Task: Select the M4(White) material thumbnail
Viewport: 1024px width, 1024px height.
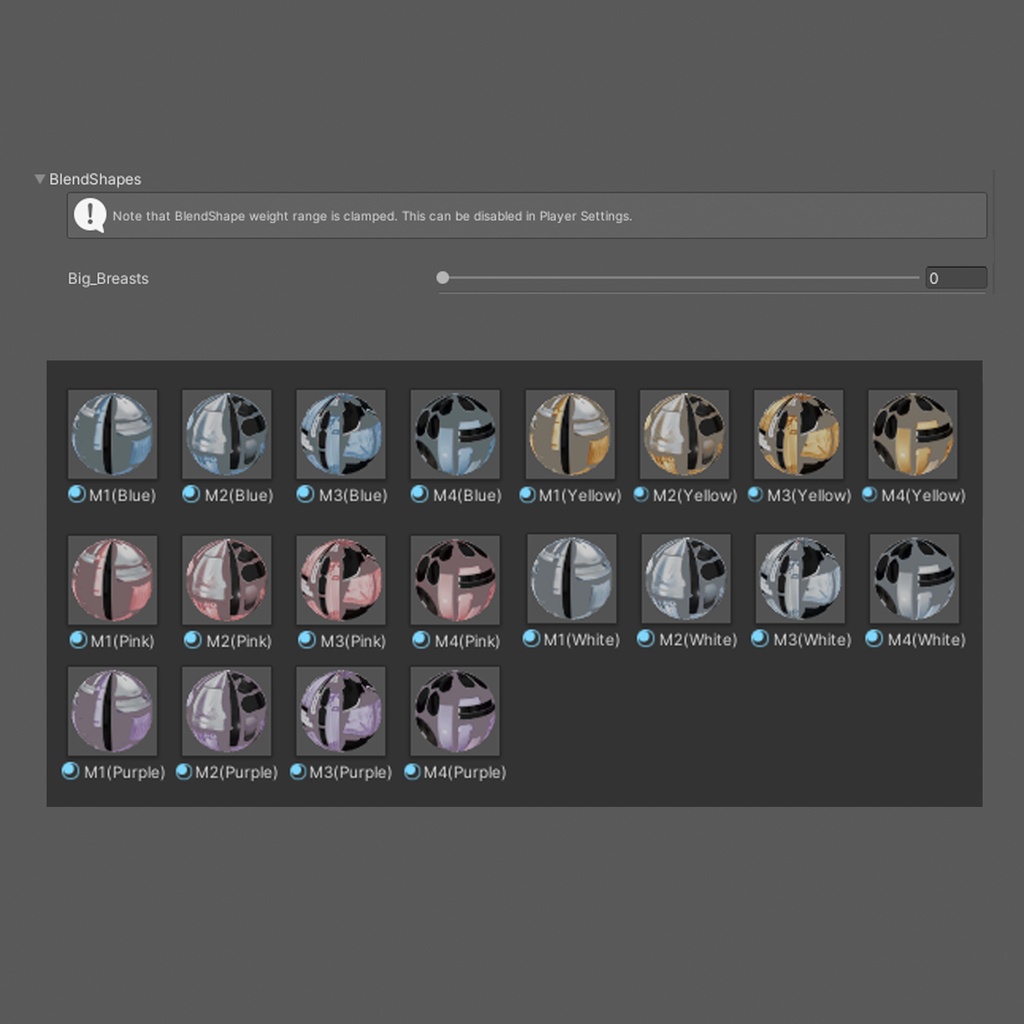Action: coord(914,579)
